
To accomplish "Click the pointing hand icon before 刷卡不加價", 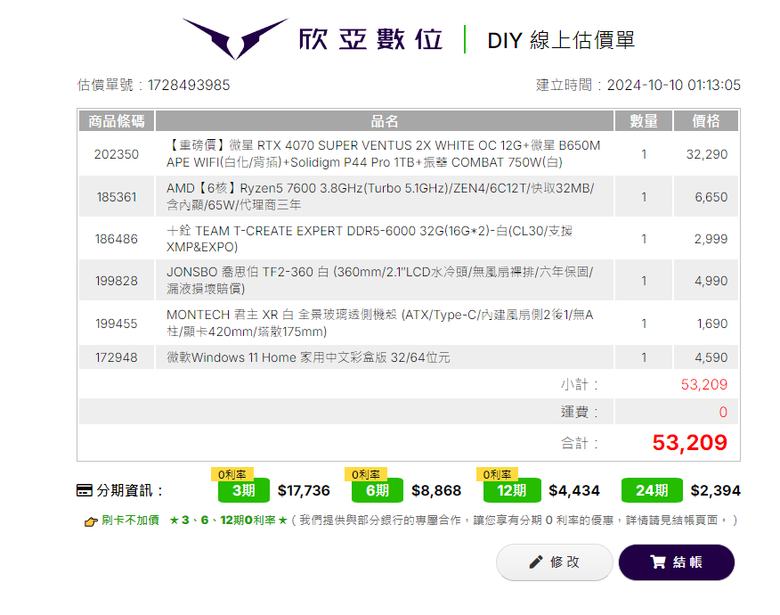I will (91, 521).
